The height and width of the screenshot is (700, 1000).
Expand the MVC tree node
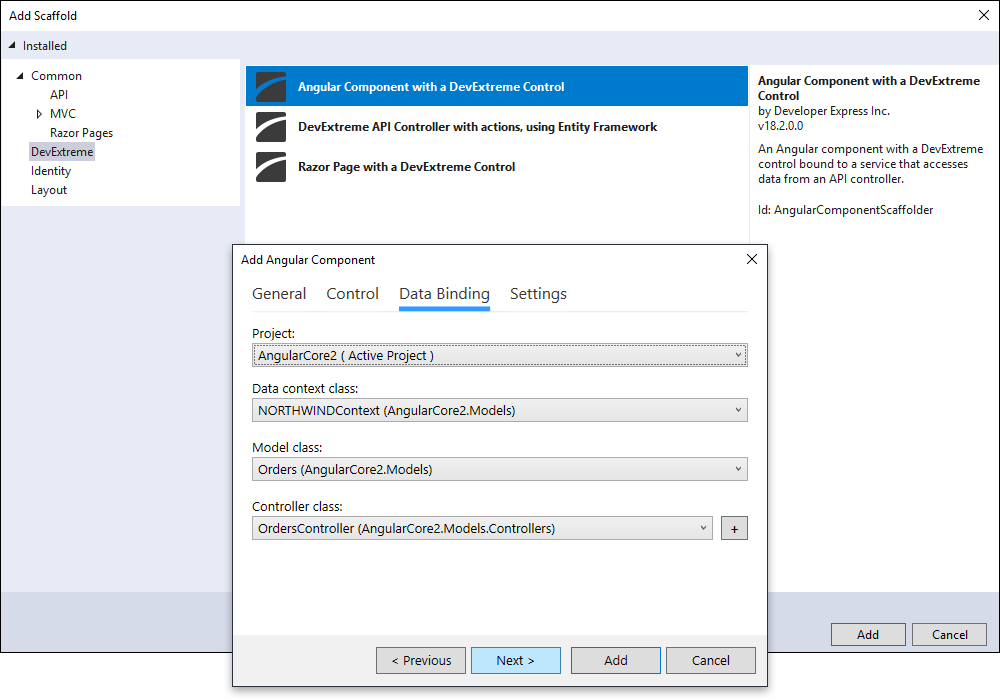click(39, 114)
